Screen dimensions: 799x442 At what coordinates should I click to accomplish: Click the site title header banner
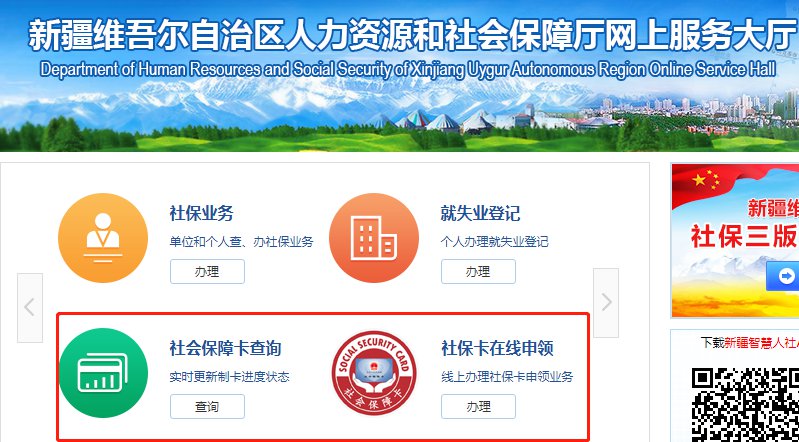(x=400, y=75)
